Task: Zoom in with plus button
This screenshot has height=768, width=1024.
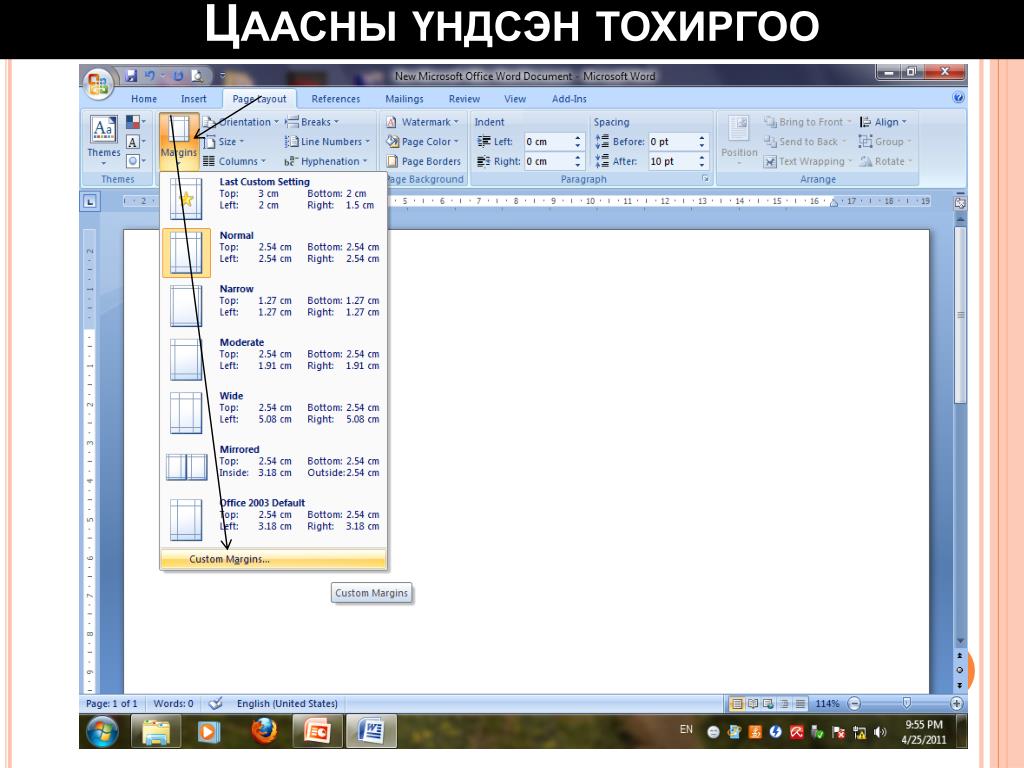Action: pyautogui.click(x=956, y=703)
